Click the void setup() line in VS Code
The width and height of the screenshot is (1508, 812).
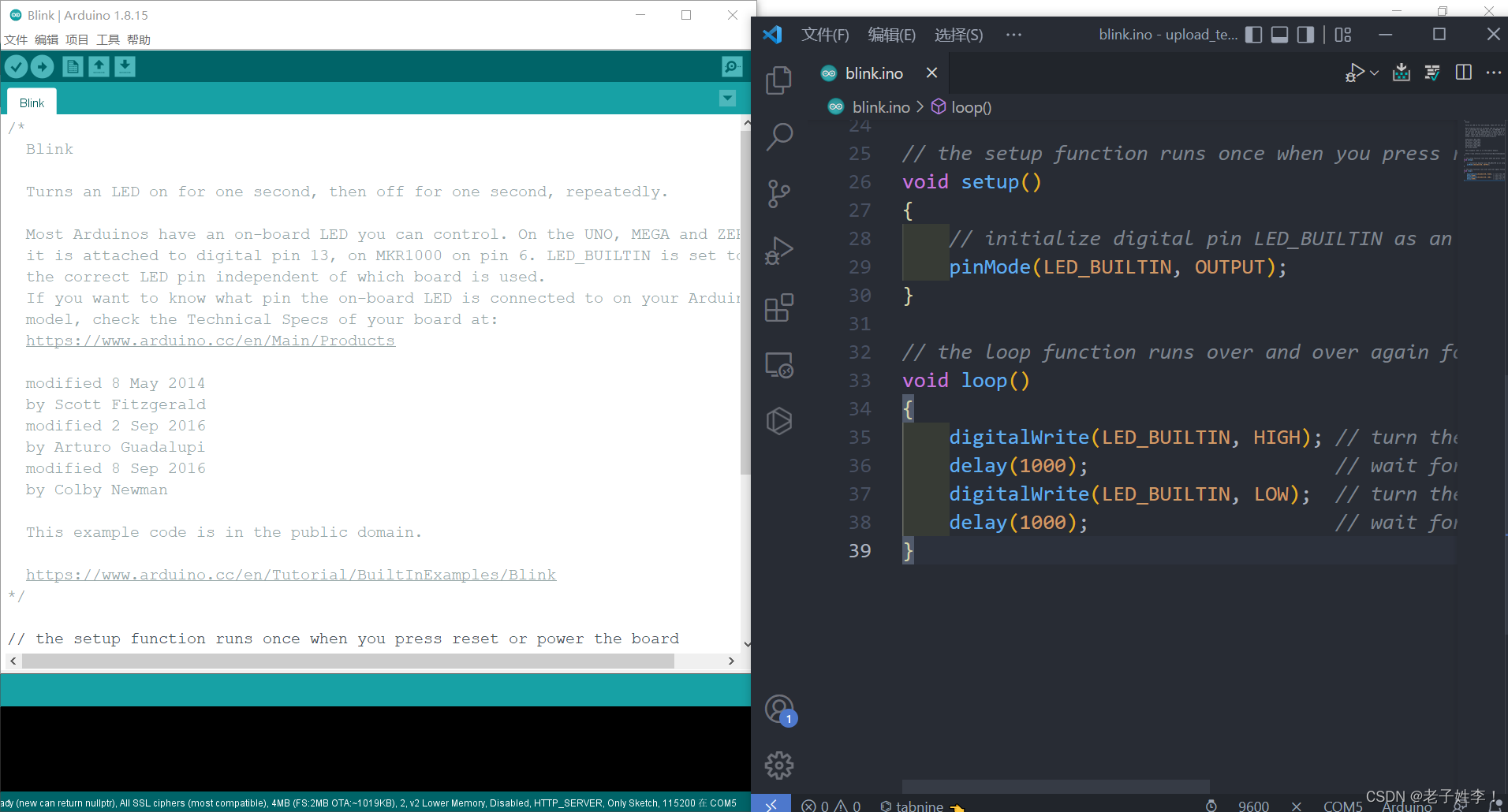(972, 182)
